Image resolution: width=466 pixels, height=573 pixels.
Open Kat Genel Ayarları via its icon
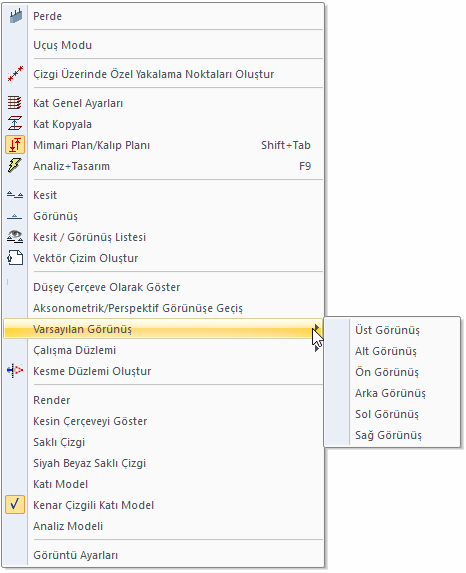[x=15, y=103]
